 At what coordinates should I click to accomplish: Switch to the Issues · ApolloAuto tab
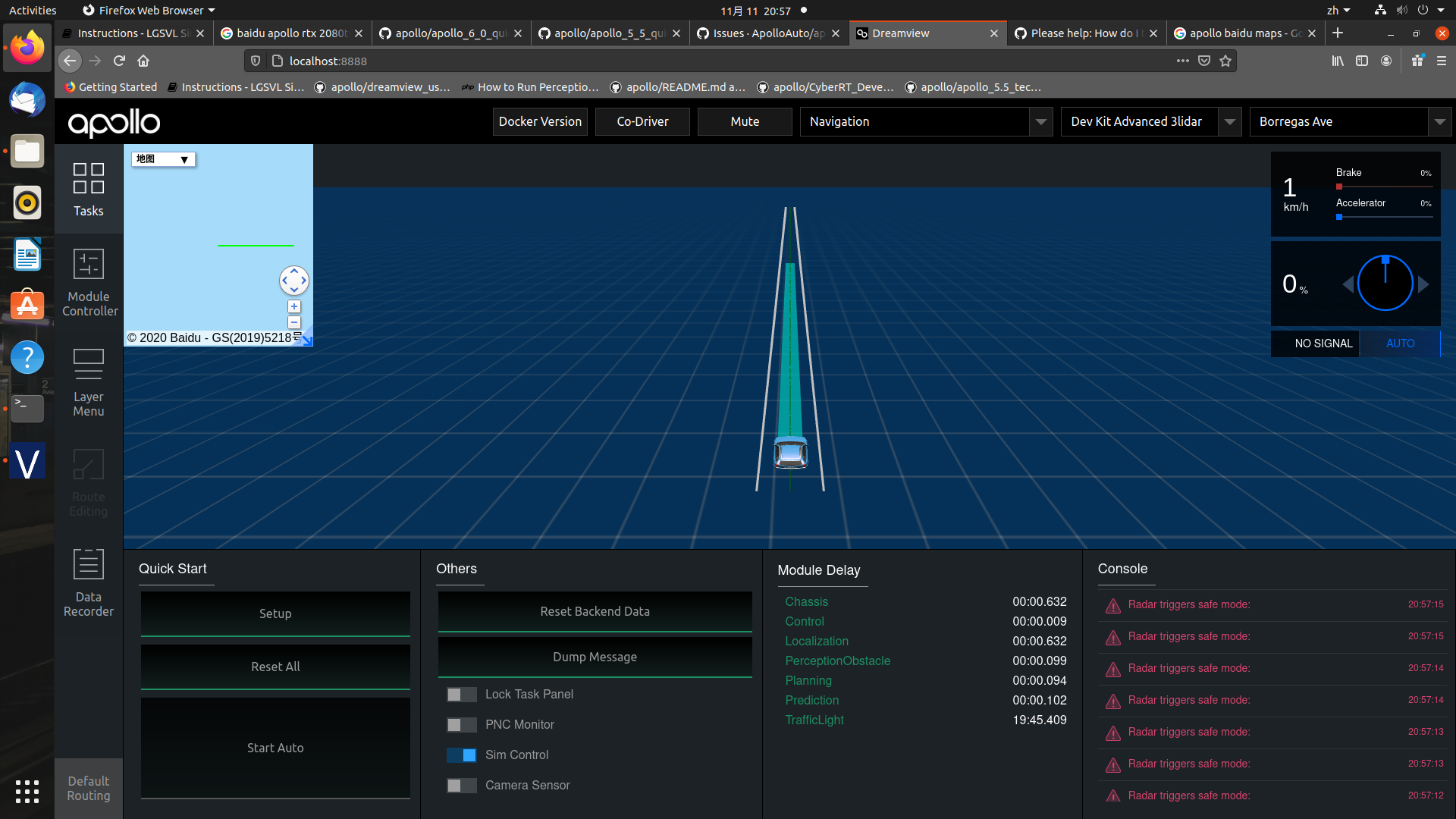[x=768, y=33]
